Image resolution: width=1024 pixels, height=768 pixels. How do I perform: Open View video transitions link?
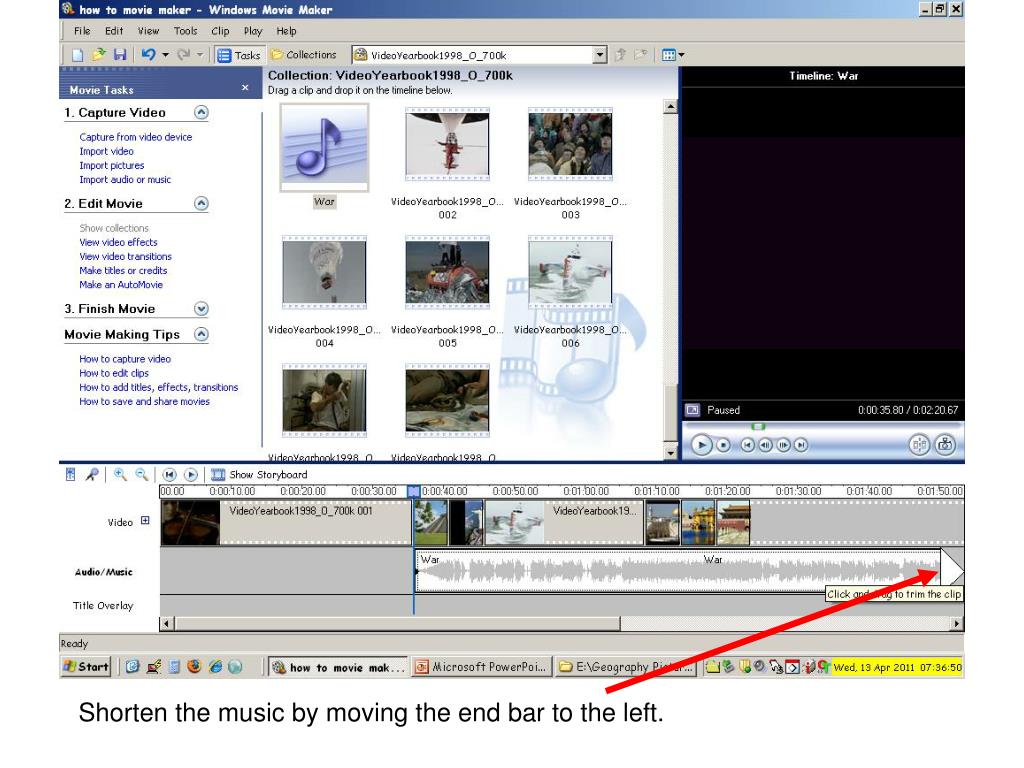(x=125, y=257)
